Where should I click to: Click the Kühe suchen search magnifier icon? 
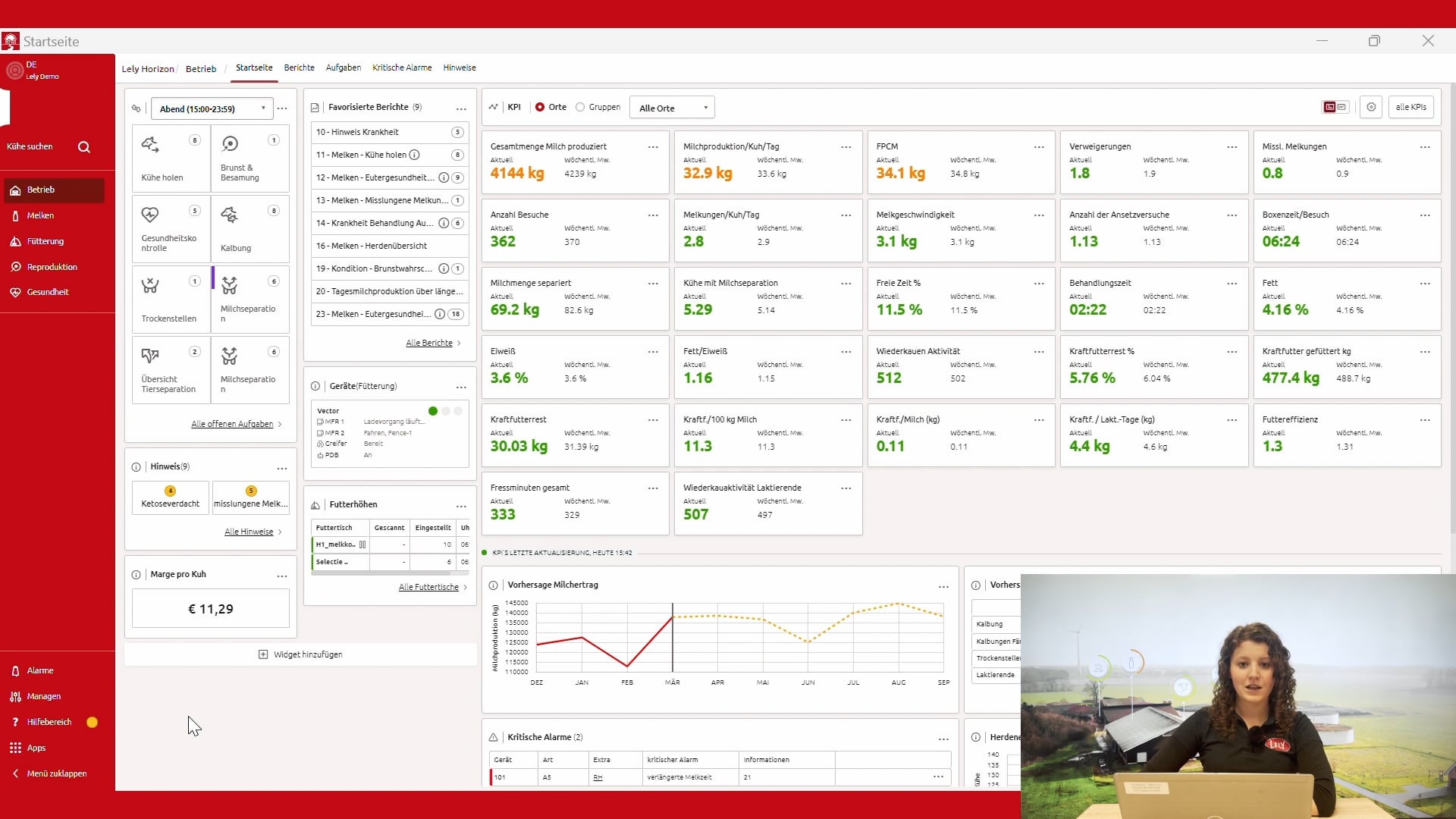[84, 147]
